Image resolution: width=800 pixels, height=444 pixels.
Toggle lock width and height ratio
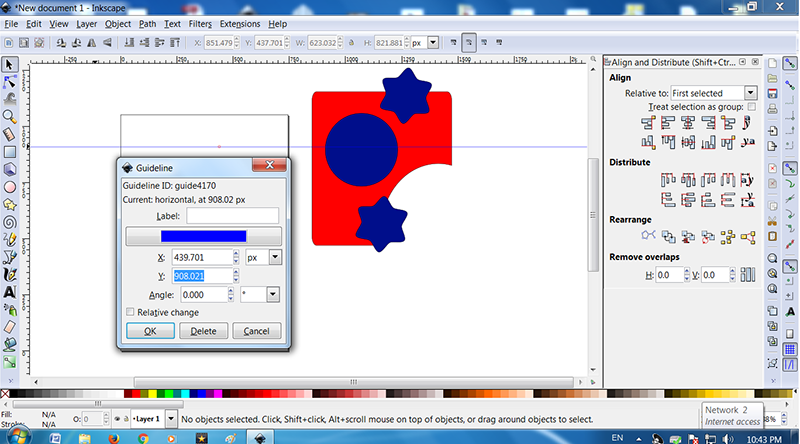click(352, 43)
